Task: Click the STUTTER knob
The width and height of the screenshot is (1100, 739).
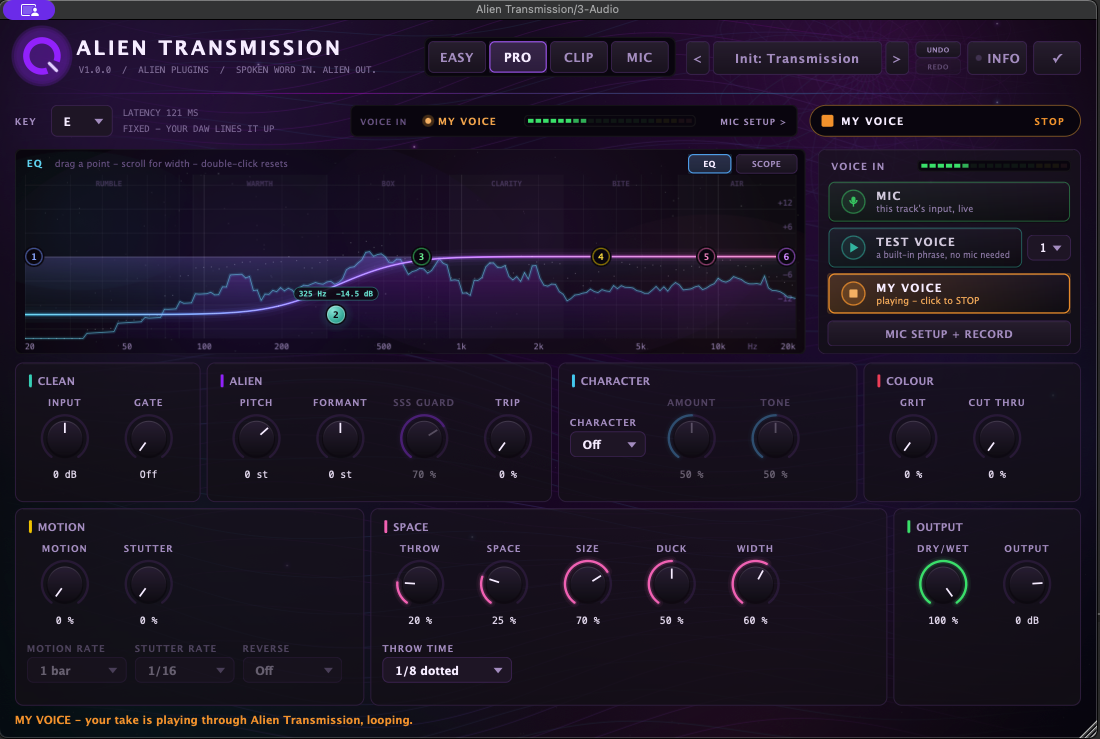Action: coord(148,584)
